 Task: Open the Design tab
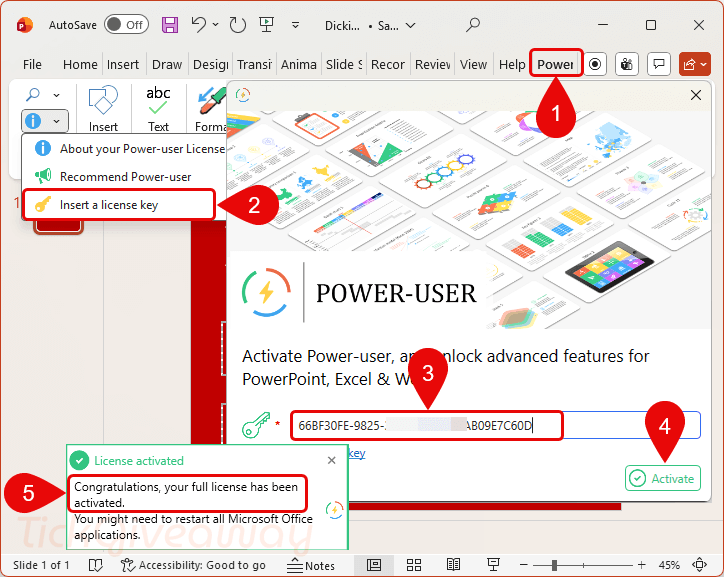tap(211, 65)
